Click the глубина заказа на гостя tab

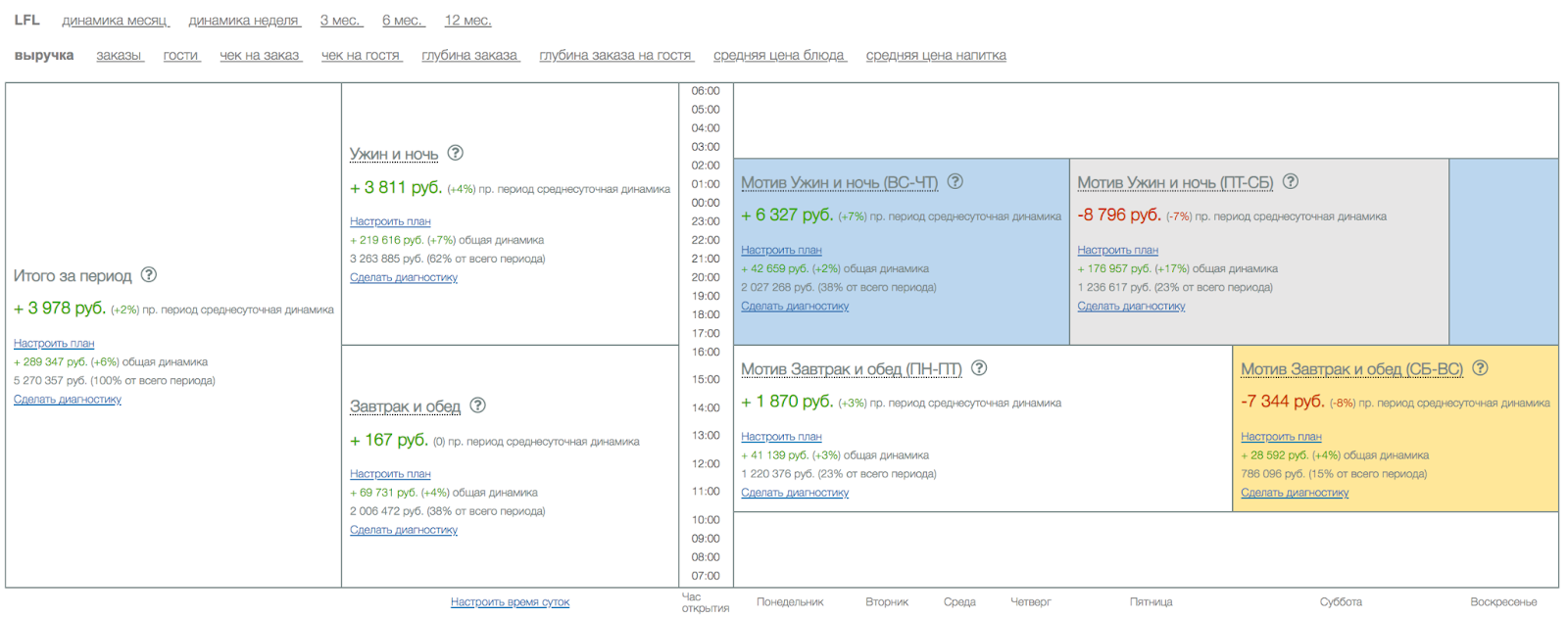[x=614, y=56]
